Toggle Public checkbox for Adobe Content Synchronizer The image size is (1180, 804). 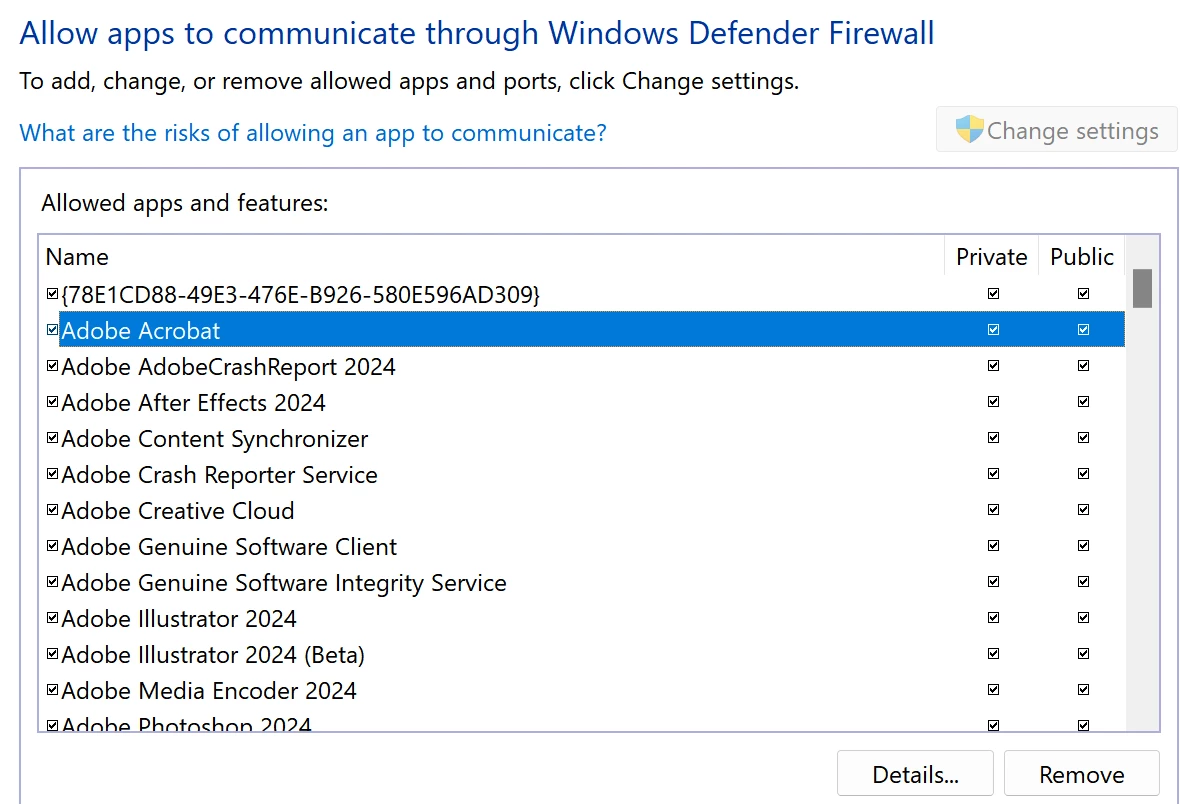point(1084,437)
